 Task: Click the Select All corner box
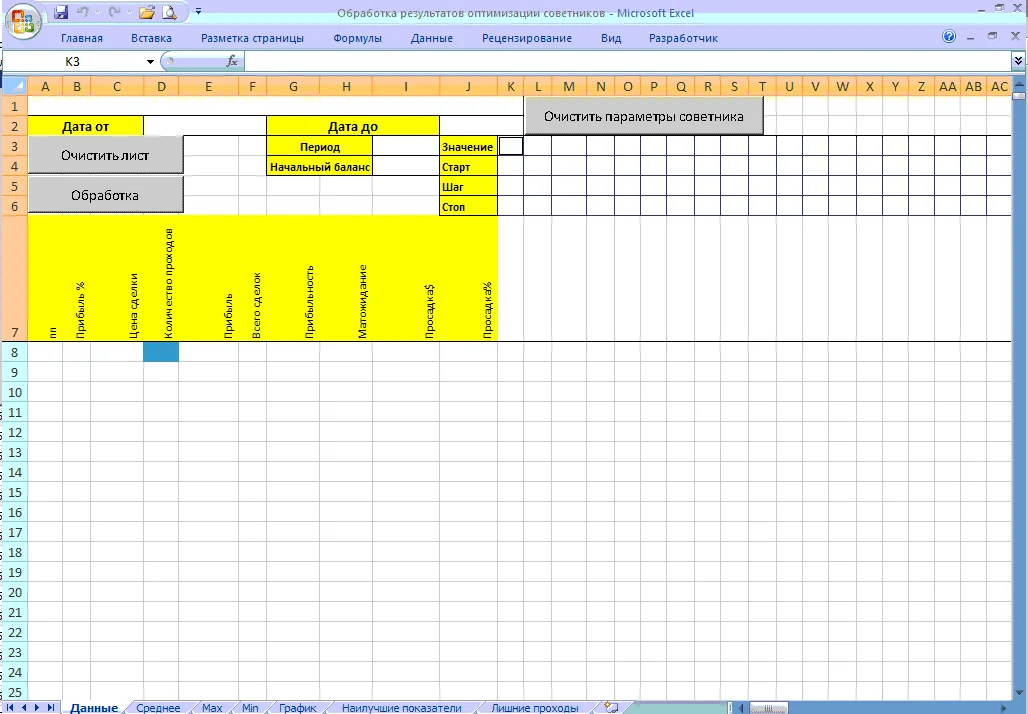click(15, 87)
